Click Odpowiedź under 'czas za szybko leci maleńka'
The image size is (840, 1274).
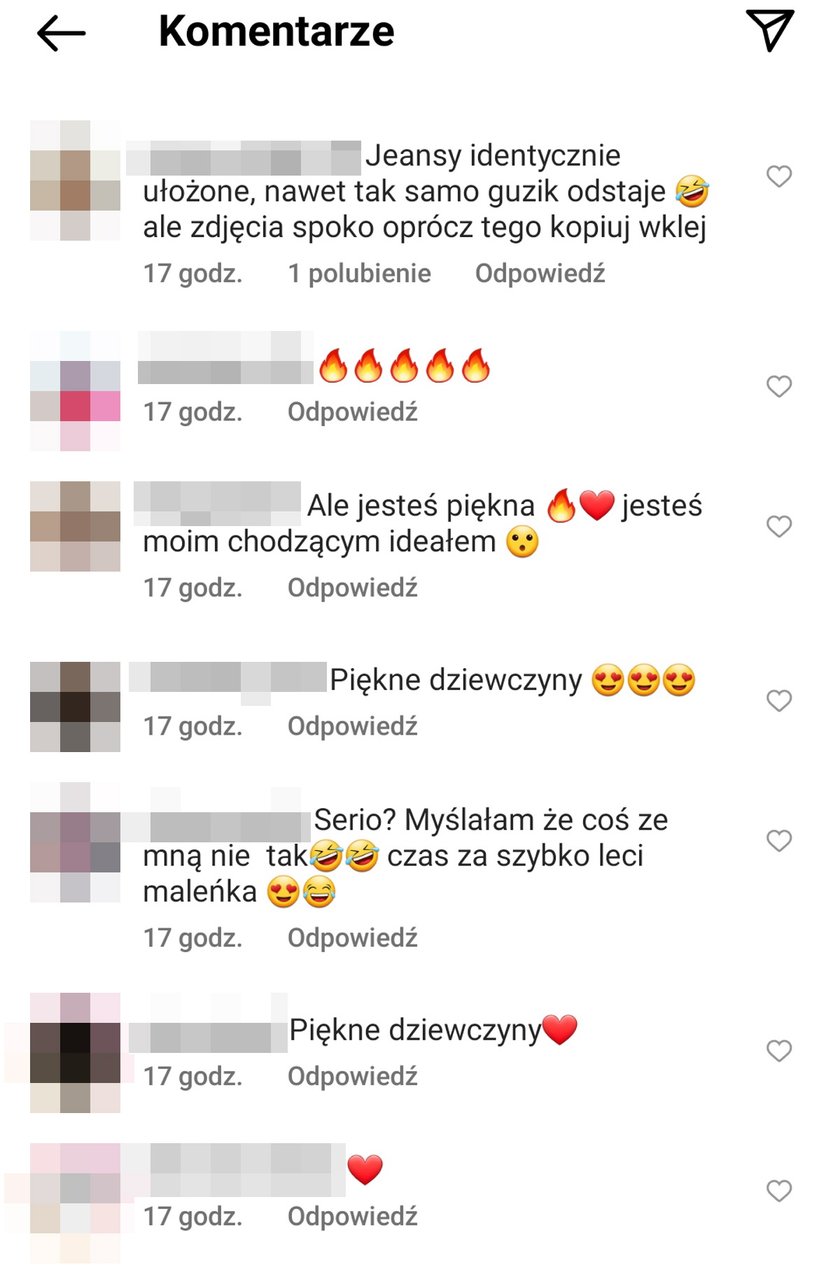[x=352, y=938]
